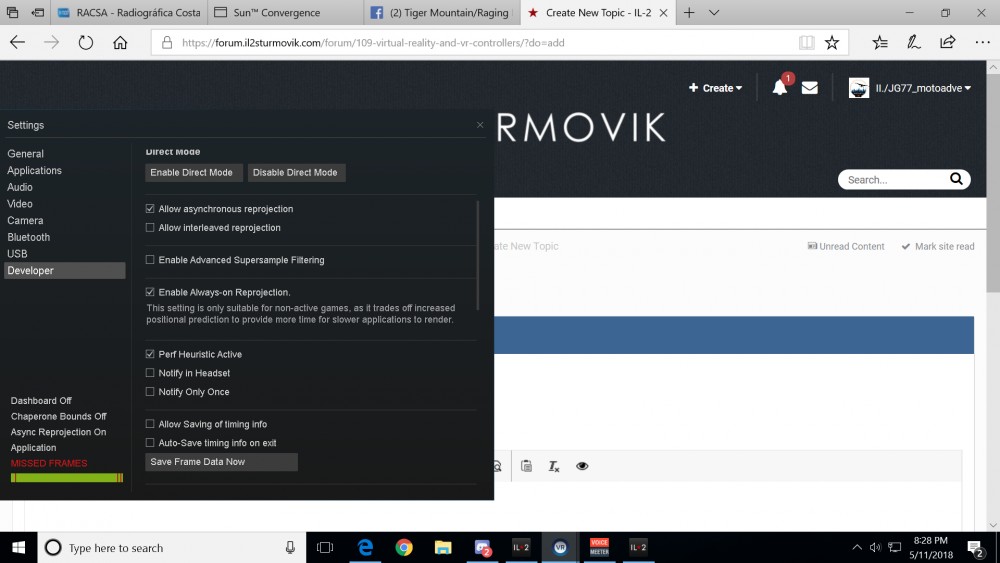Open the favorites hub

pos(880,43)
